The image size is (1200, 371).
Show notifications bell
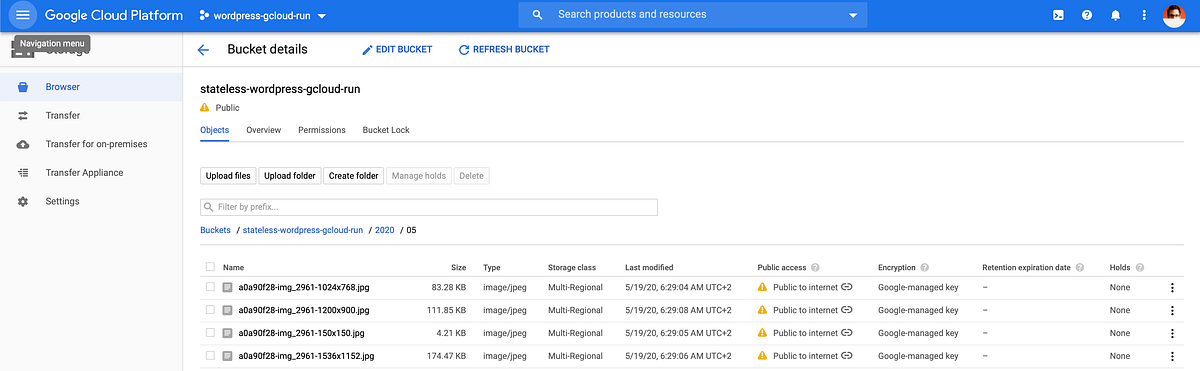1115,15
